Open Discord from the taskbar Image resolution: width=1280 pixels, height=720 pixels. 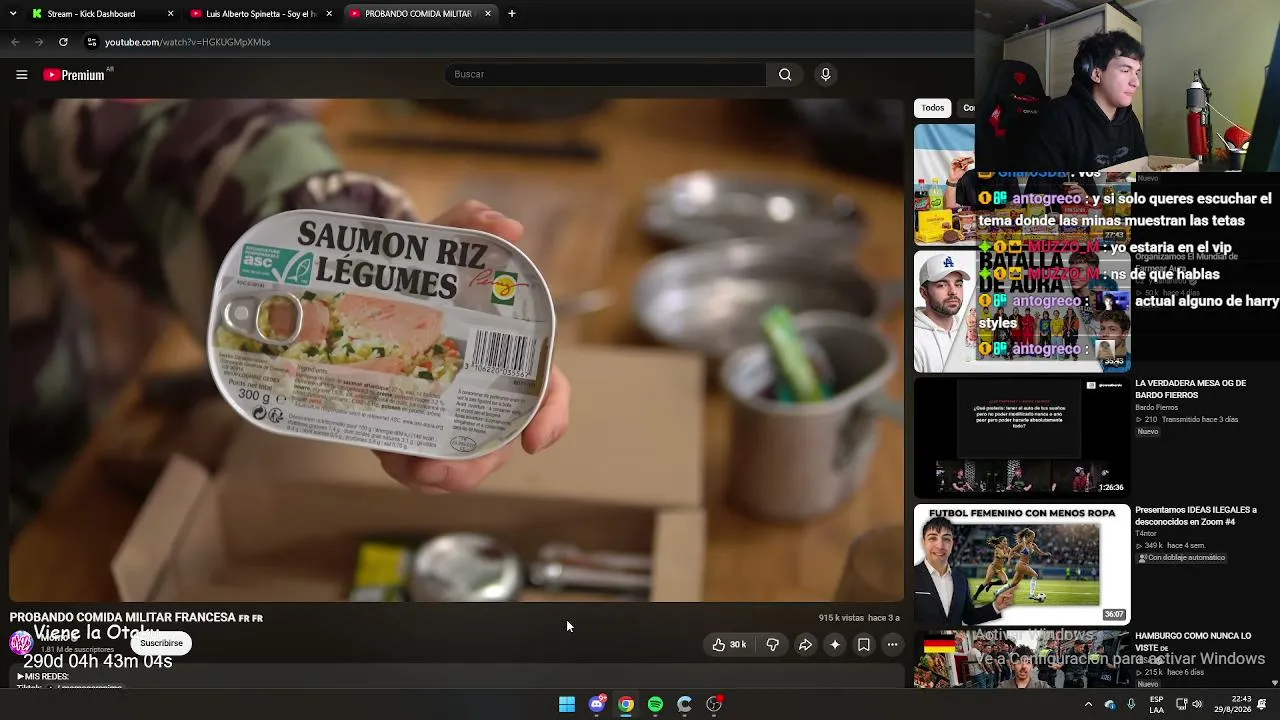click(x=597, y=704)
